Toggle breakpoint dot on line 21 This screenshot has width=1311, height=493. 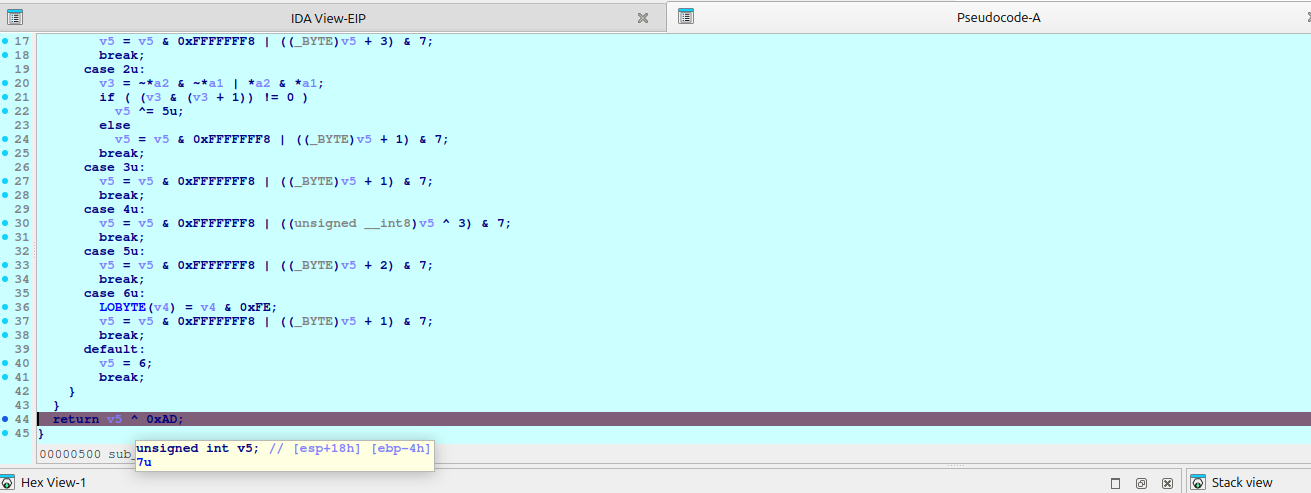tap(5, 97)
